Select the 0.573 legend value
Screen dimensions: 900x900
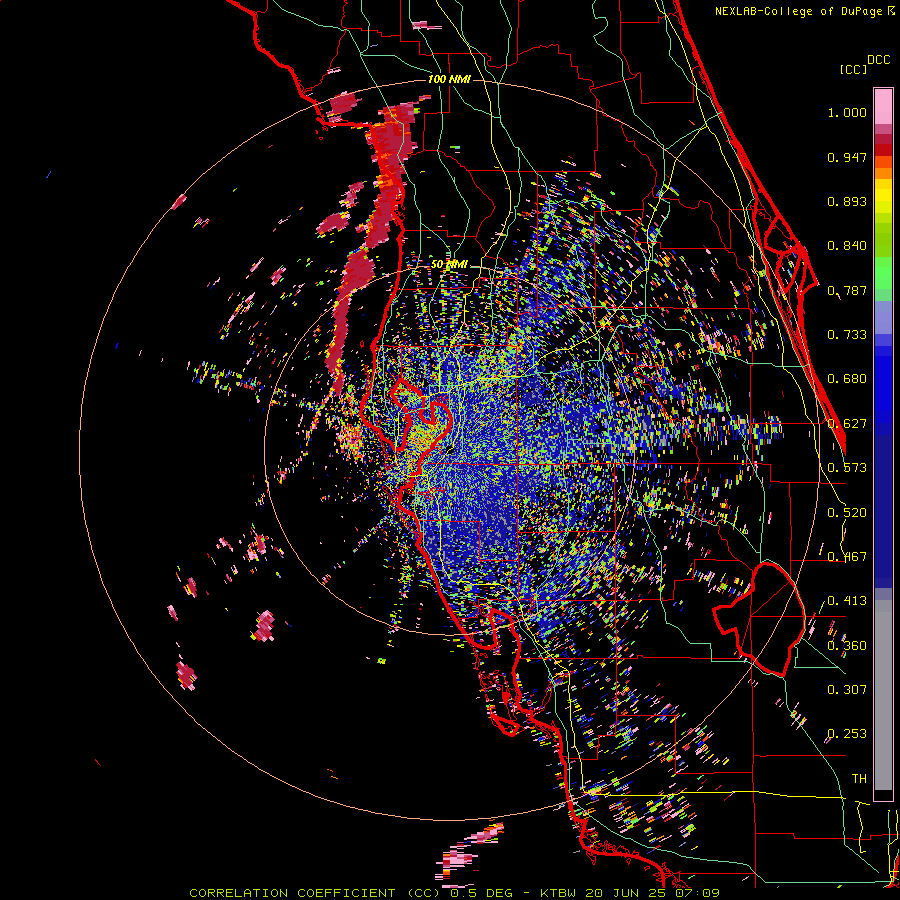(847, 468)
